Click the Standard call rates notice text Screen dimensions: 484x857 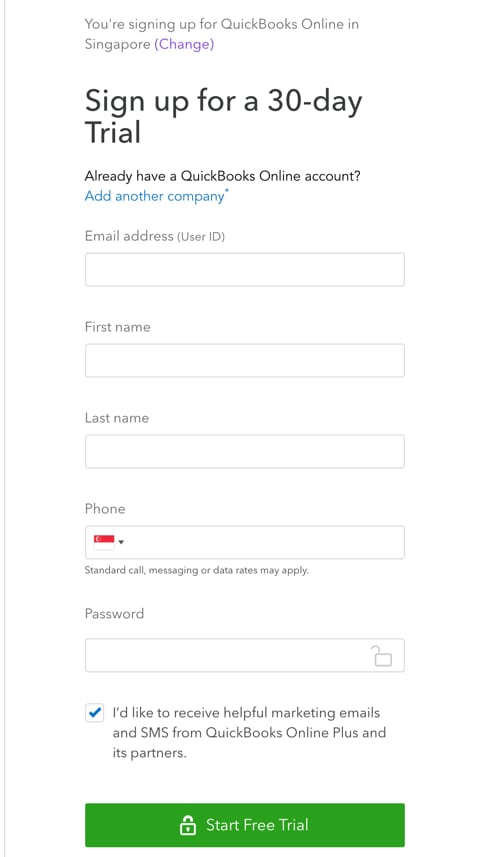pos(197,571)
